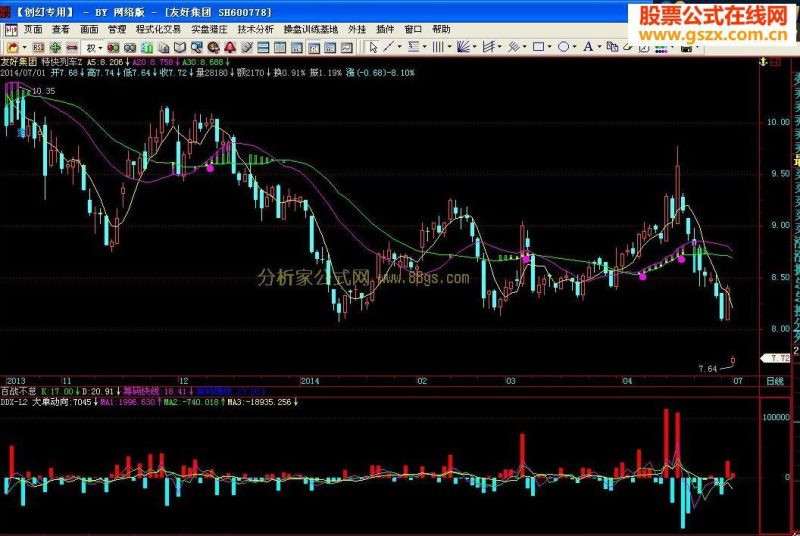Click the green number-one toolbar icon

click(x=147, y=48)
